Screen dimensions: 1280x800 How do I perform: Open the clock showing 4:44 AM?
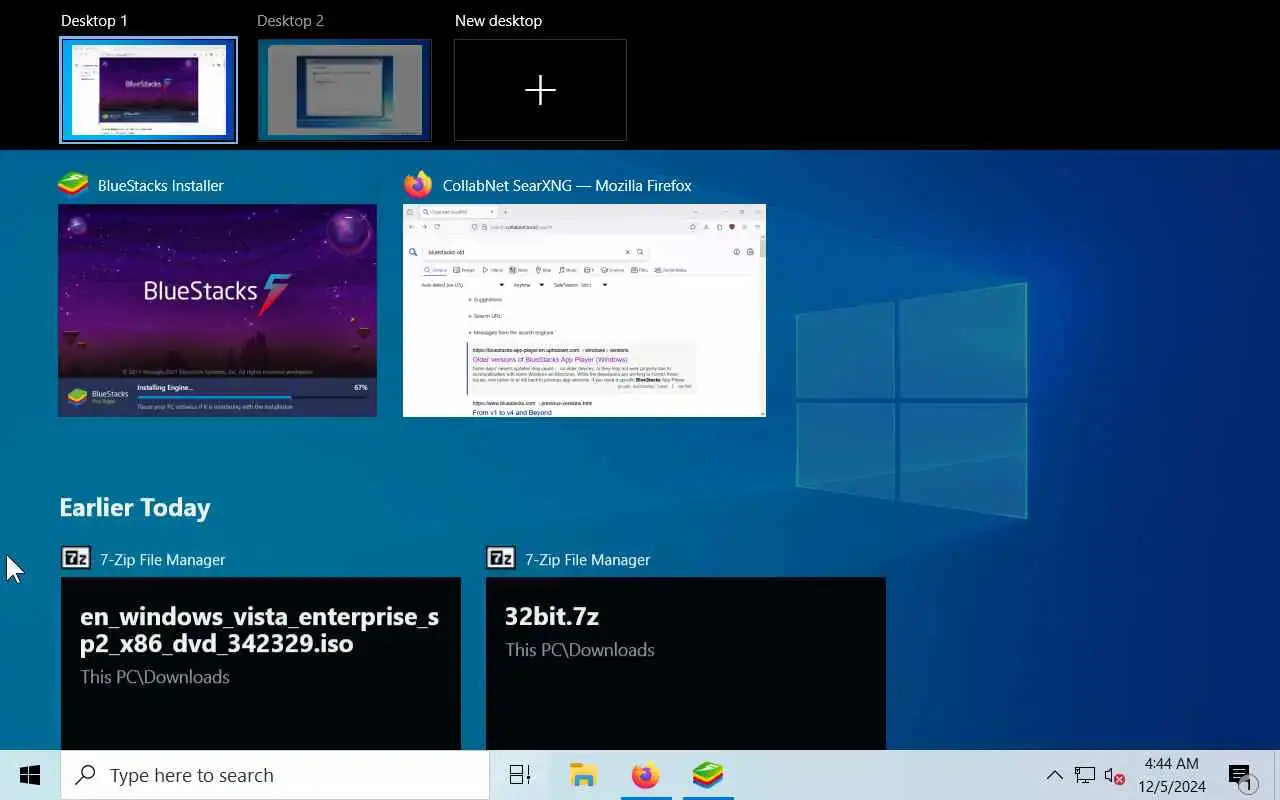[x=1172, y=775]
